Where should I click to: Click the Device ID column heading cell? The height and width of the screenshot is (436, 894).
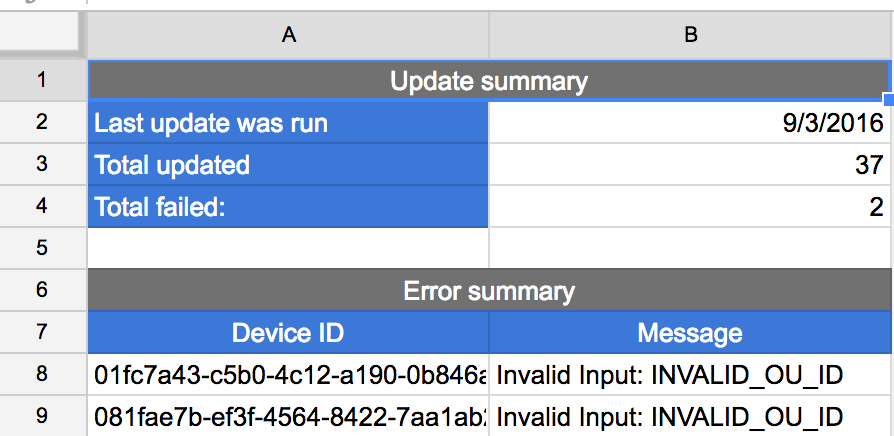tap(288, 332)
